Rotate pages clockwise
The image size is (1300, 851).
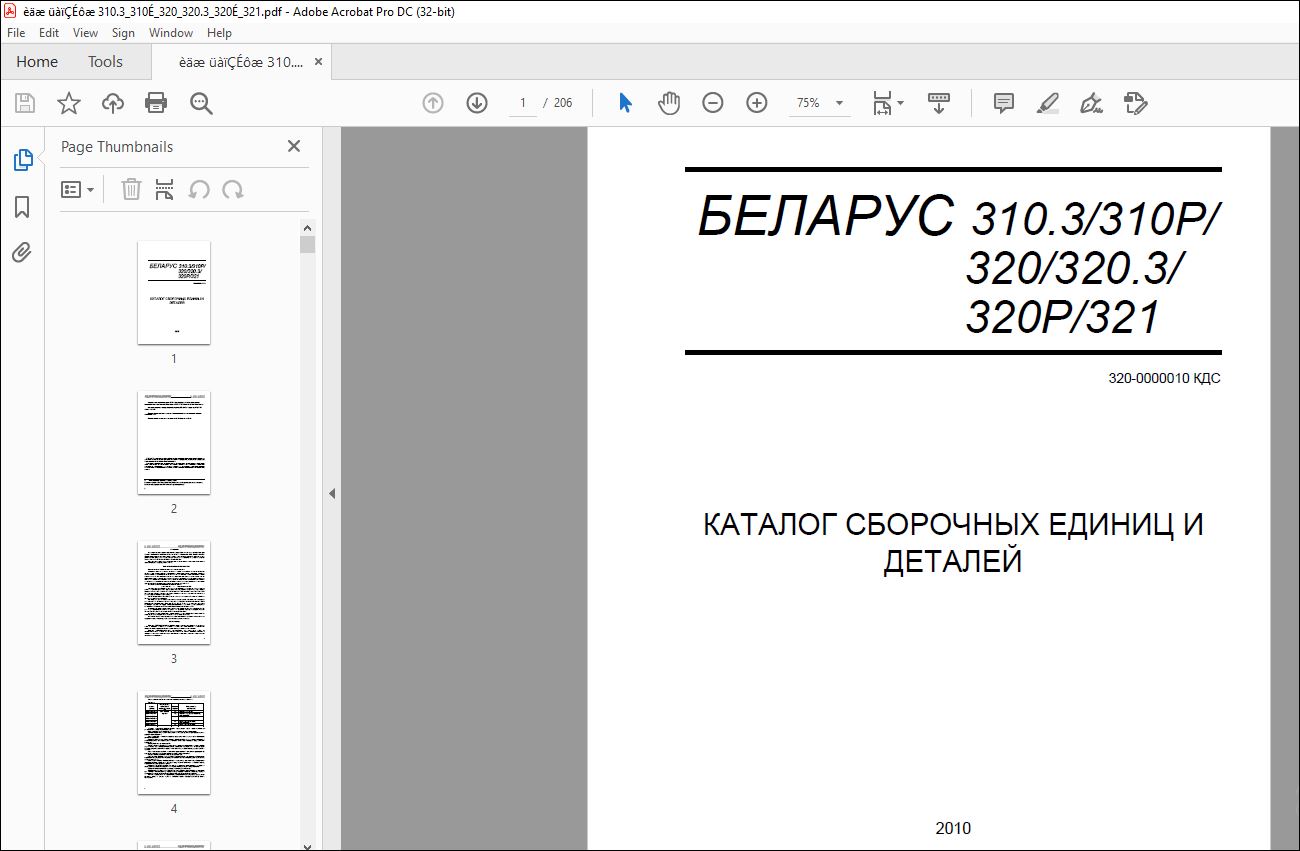click(x=233, y=189)
